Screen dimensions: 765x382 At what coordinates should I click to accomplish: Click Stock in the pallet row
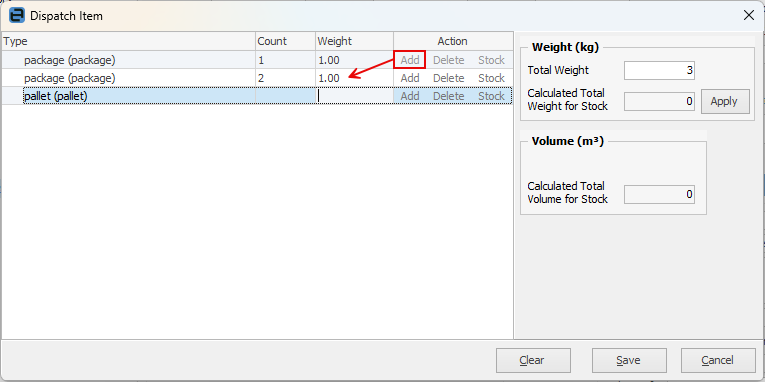pyautogui.click(x=491, y=96)
